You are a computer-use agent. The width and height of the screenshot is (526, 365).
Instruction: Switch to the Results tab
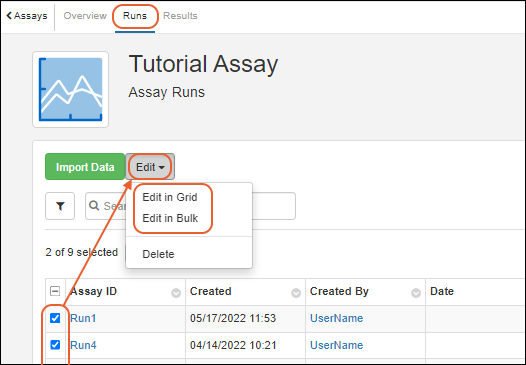[180, 16]
